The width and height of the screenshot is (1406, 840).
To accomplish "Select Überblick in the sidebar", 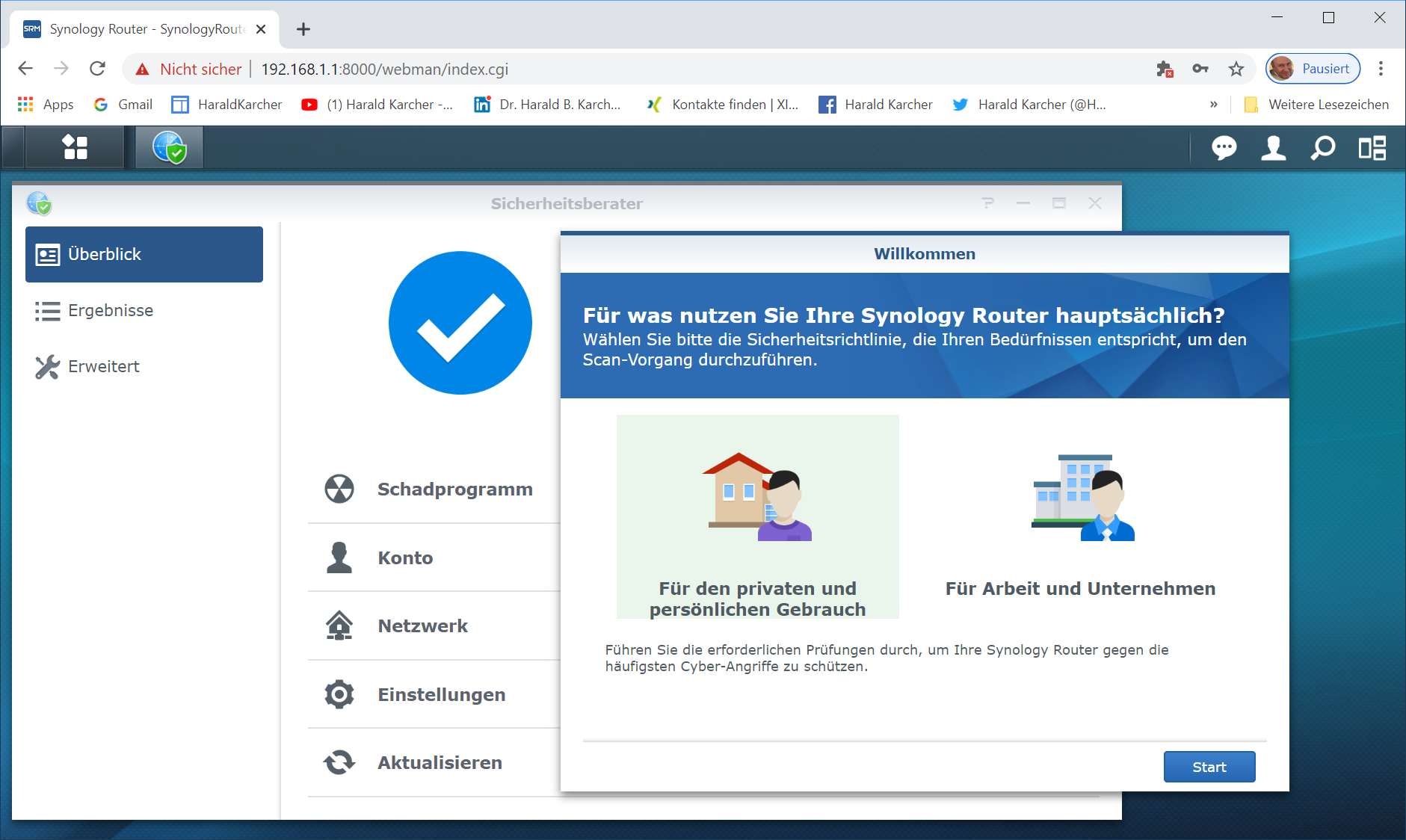I will pos(144,254).
